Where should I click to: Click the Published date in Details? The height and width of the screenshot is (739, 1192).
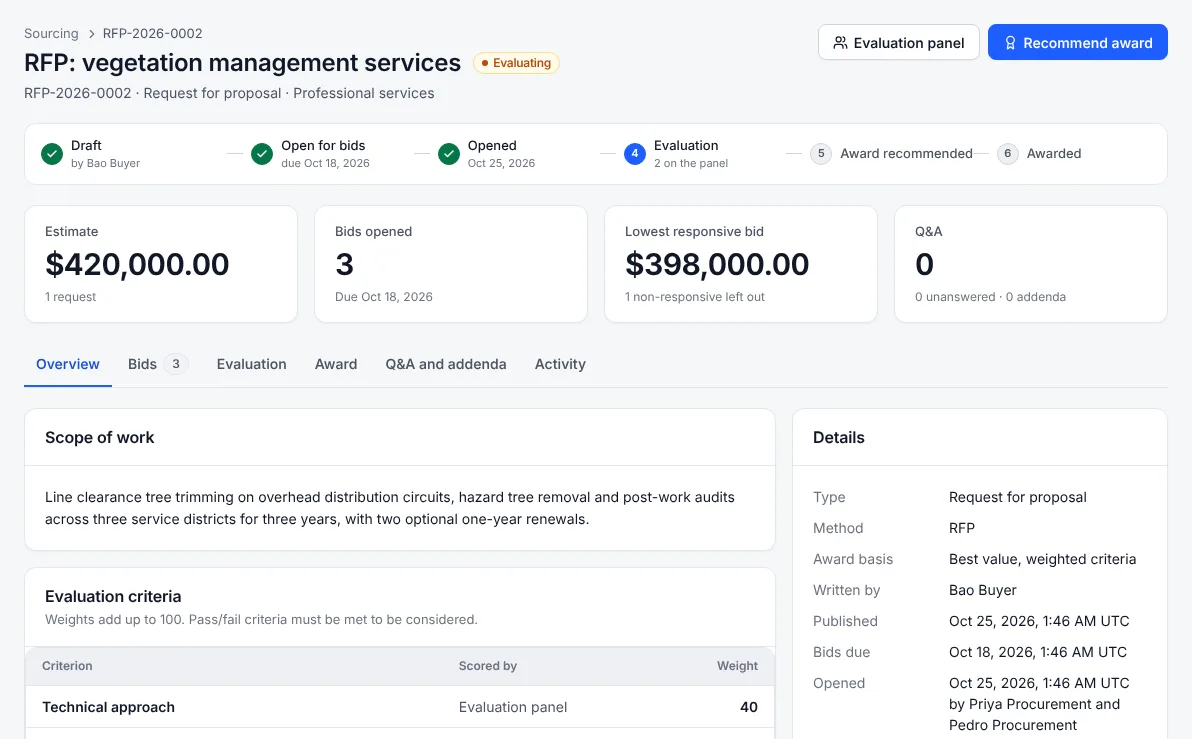pos(1039,621)
